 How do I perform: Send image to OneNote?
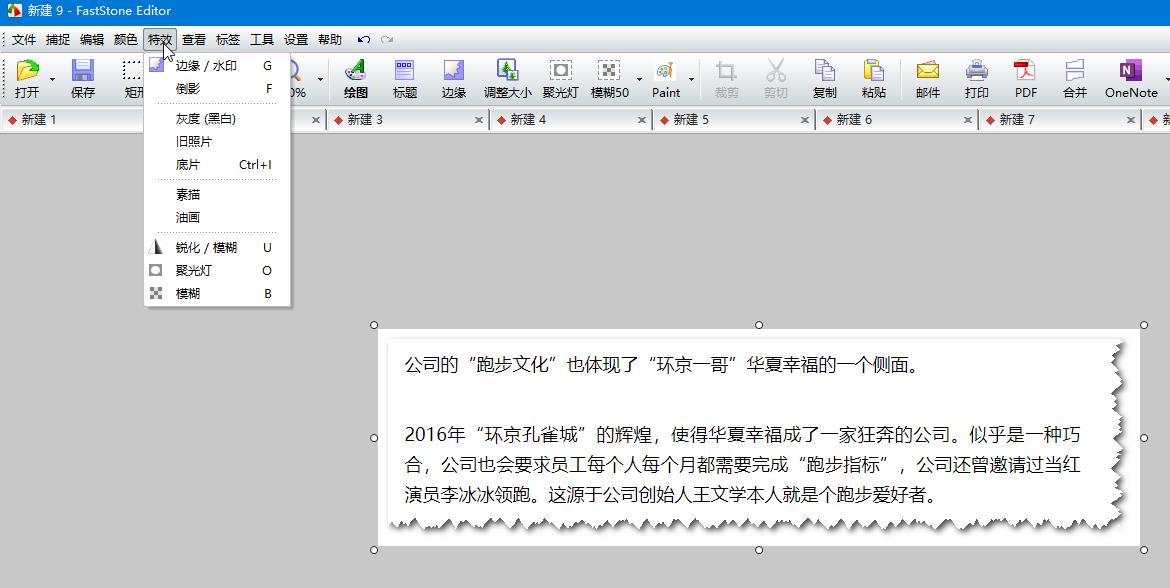tap(1130, 78)
